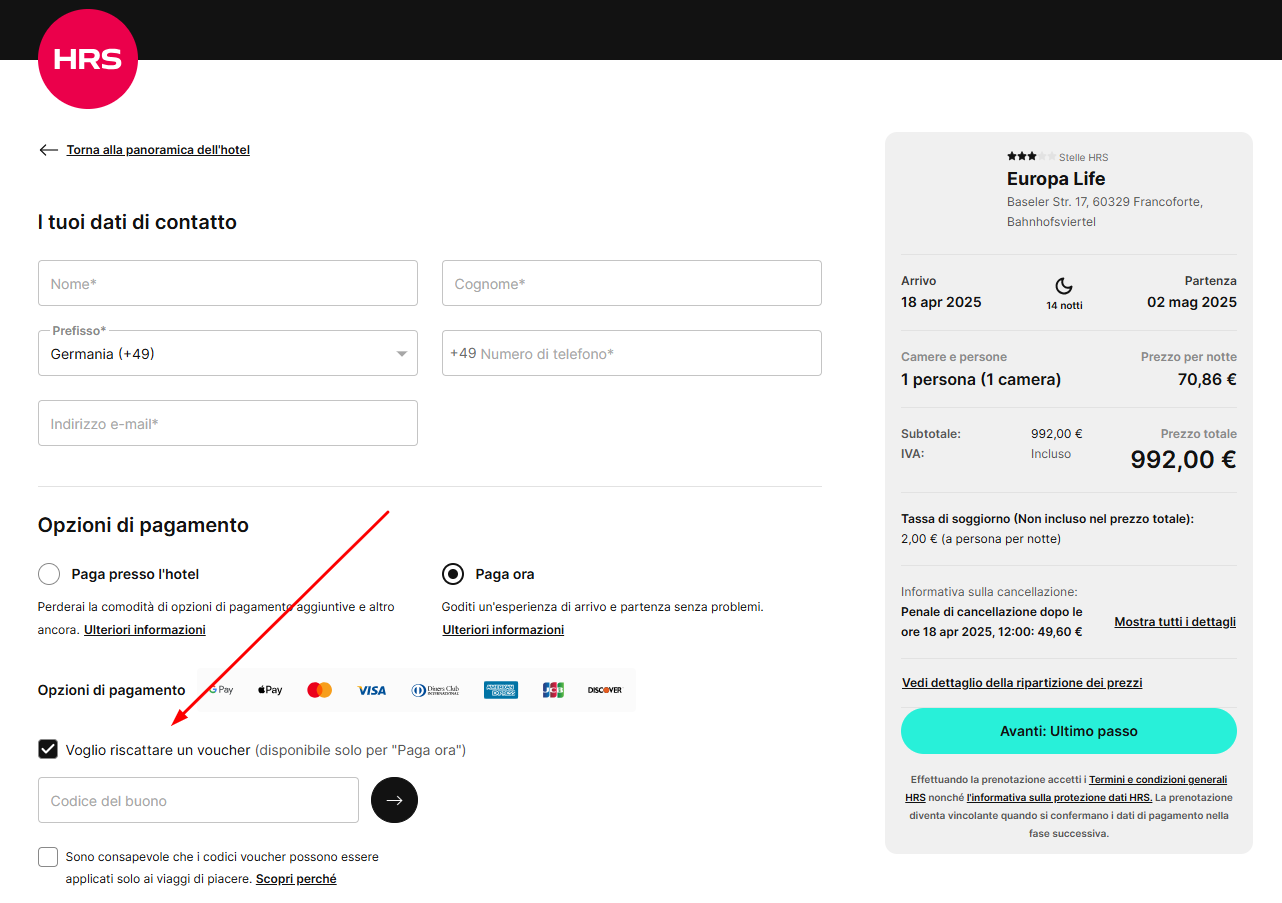Submit voucher code with arrow button
This screenshot has height=903, width=1282.
click(394, 800)
